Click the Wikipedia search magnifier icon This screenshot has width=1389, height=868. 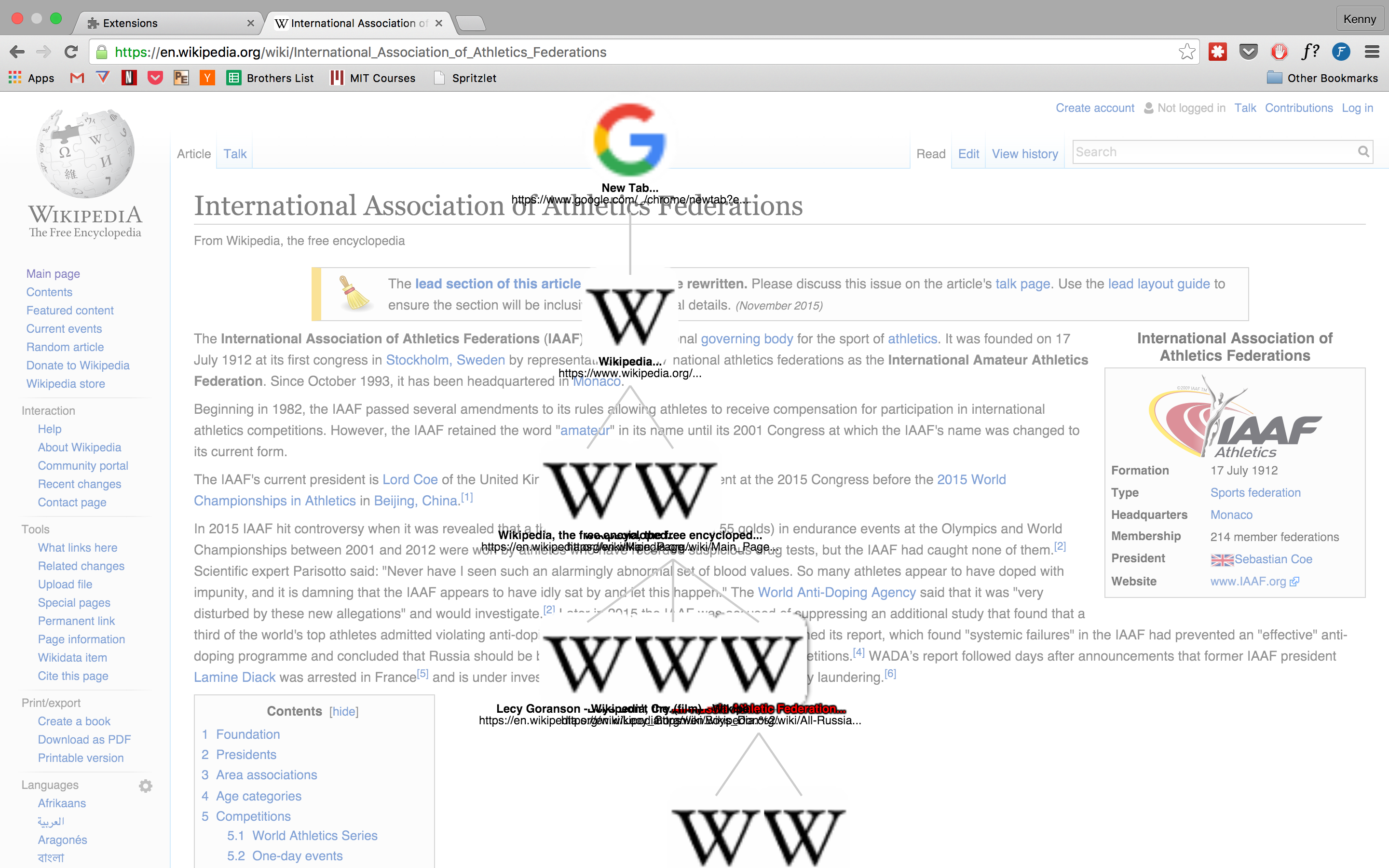tap(1363, 151)
